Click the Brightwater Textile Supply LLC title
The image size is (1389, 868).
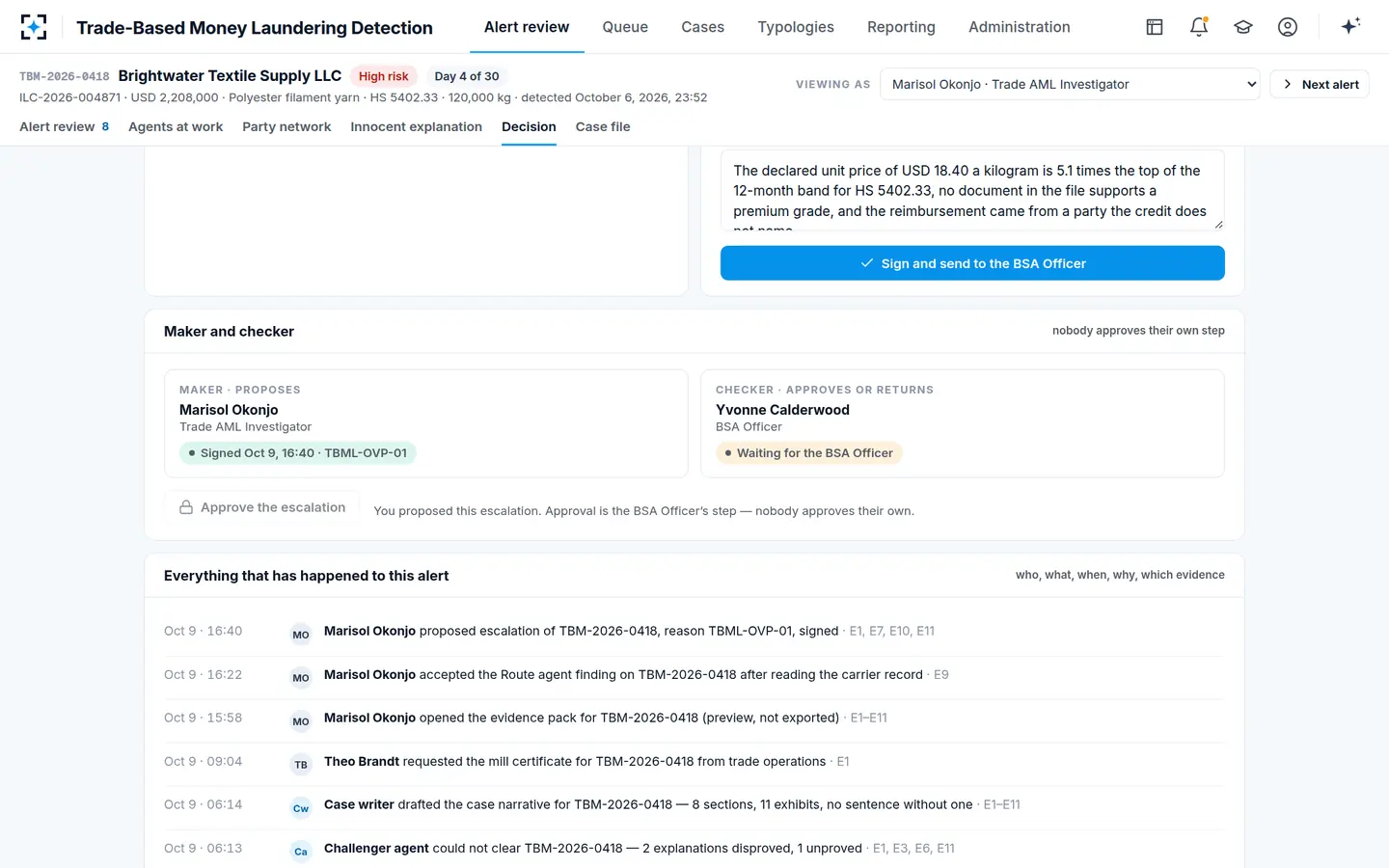point(230,75)
